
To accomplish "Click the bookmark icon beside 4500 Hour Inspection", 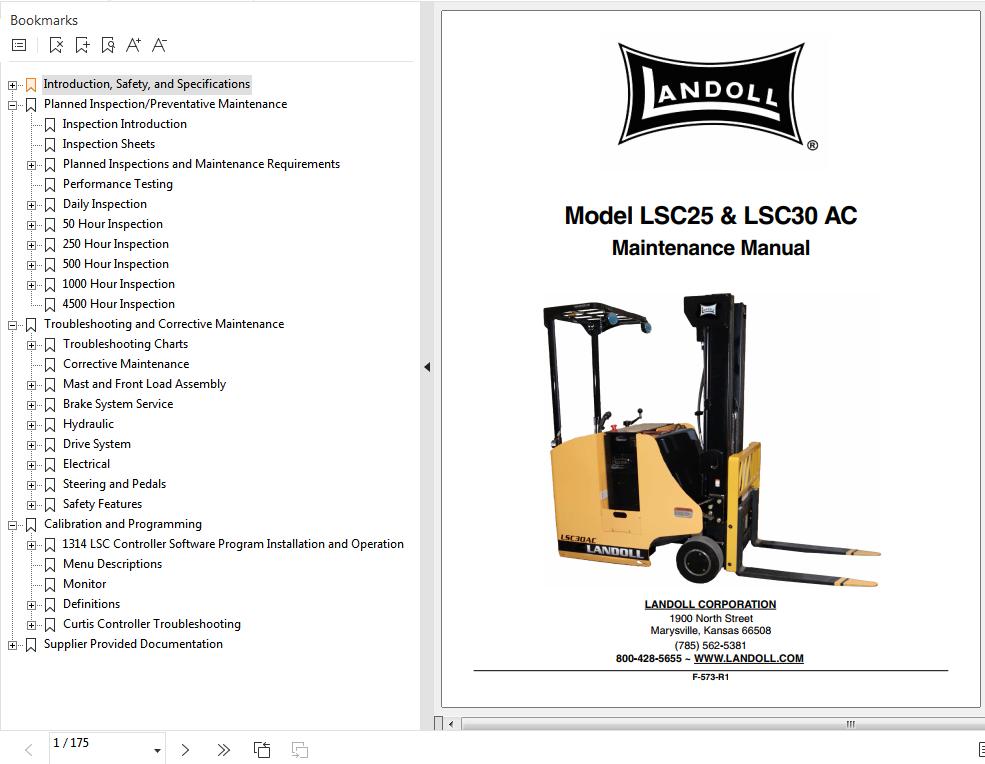I will tap(50, 305).
